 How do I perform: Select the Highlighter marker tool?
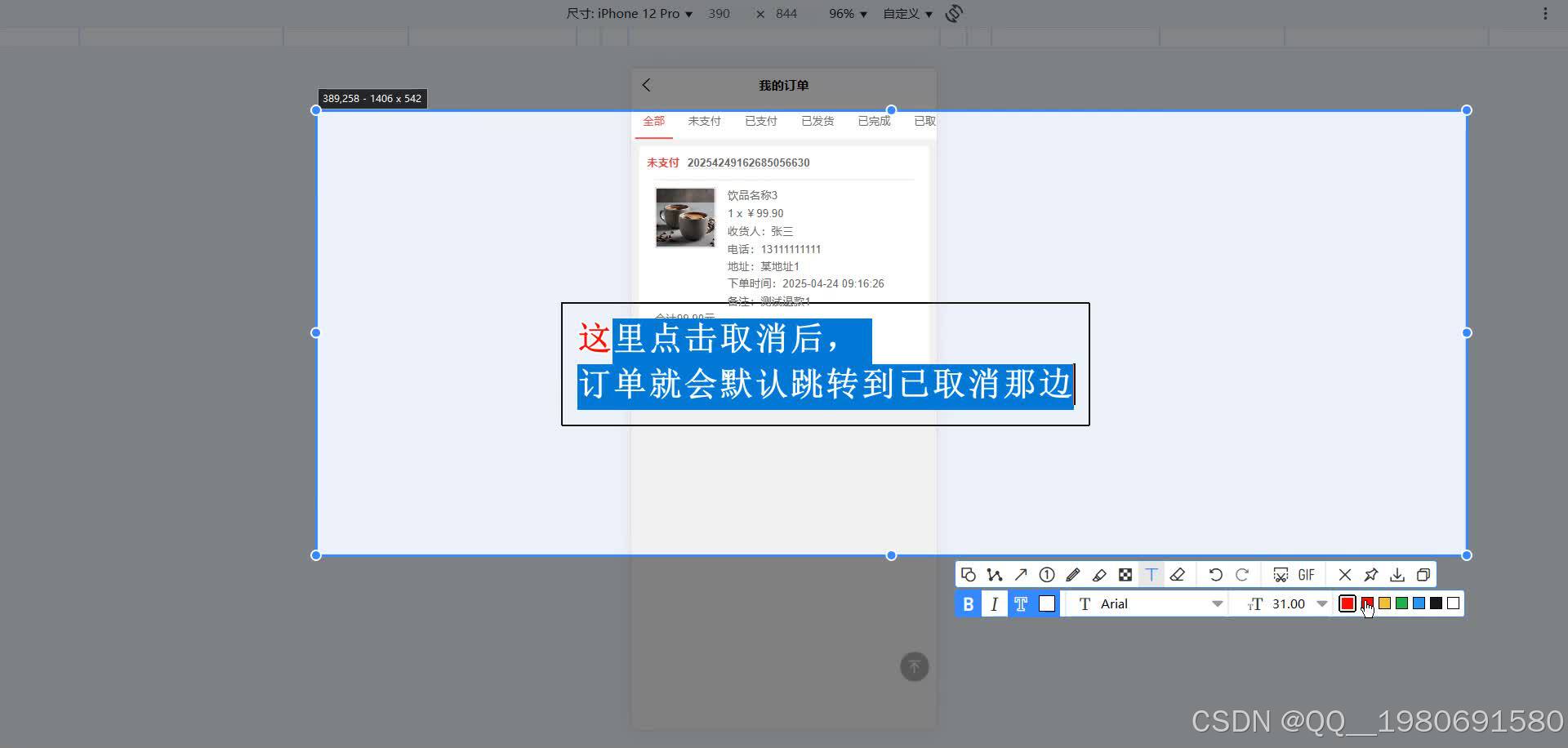point(1099,574)
